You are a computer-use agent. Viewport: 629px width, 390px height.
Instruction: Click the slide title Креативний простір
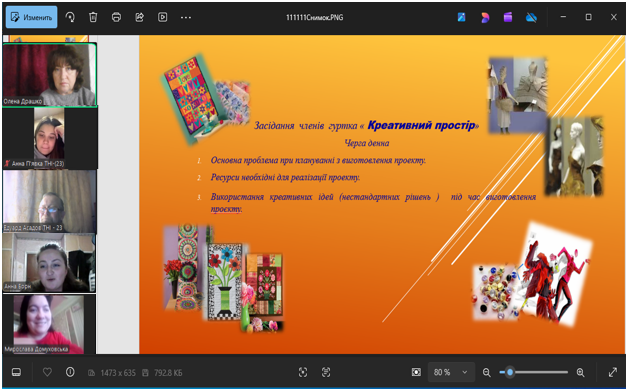(x=421, y=125)
